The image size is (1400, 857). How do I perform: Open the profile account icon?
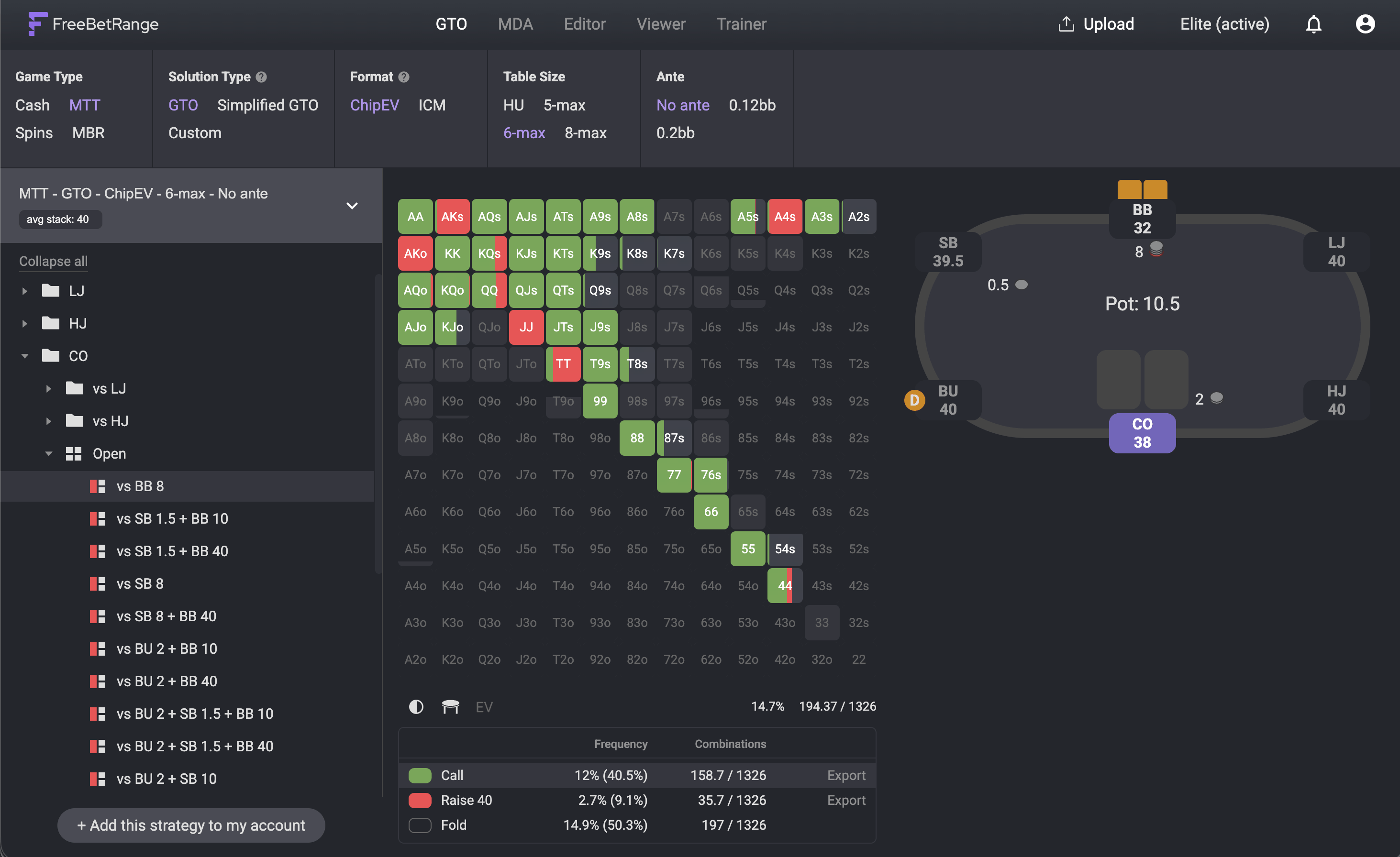[1366, 24]
